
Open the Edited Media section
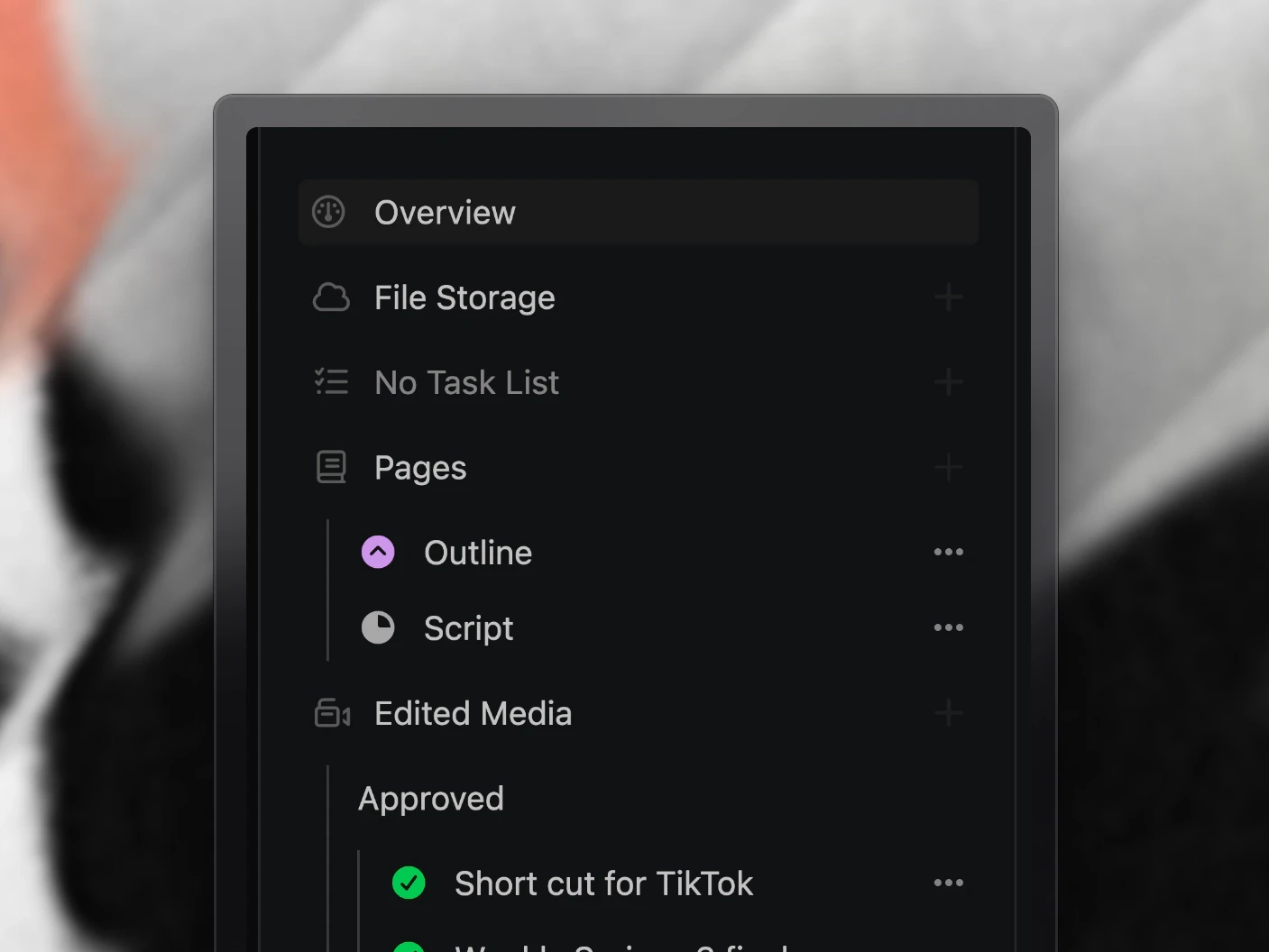coord(473,714)
